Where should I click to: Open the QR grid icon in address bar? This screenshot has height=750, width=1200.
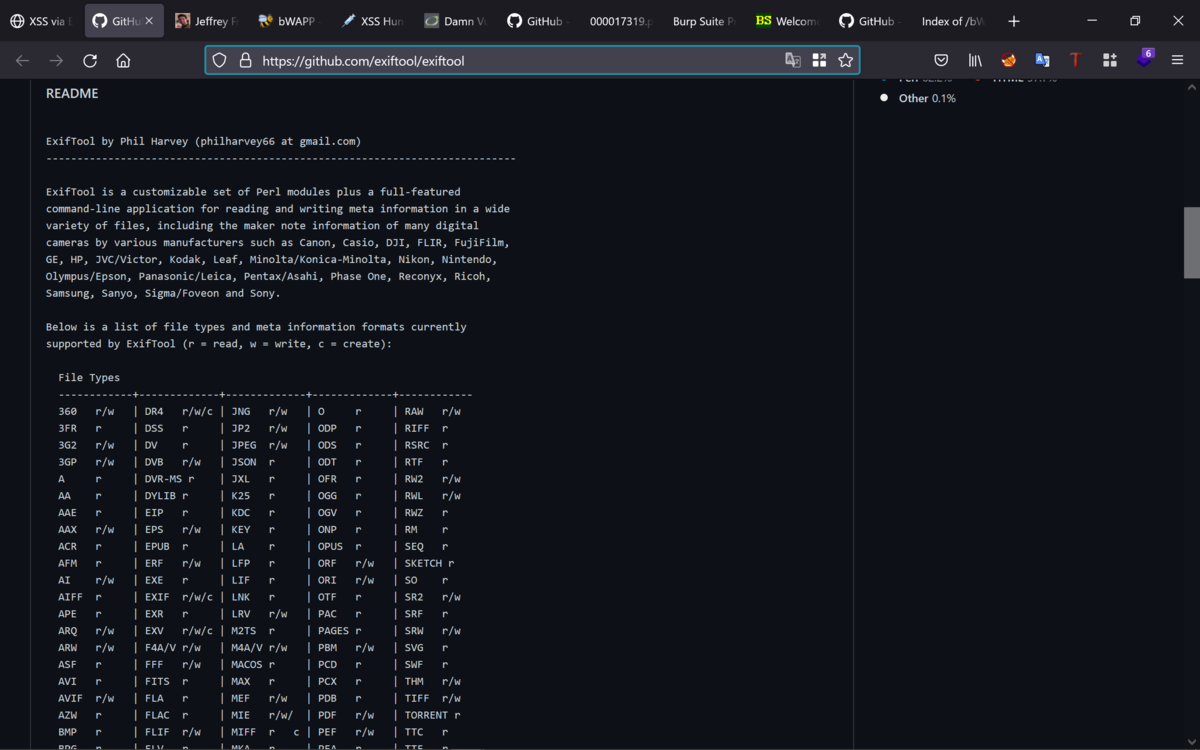[819, 60]
